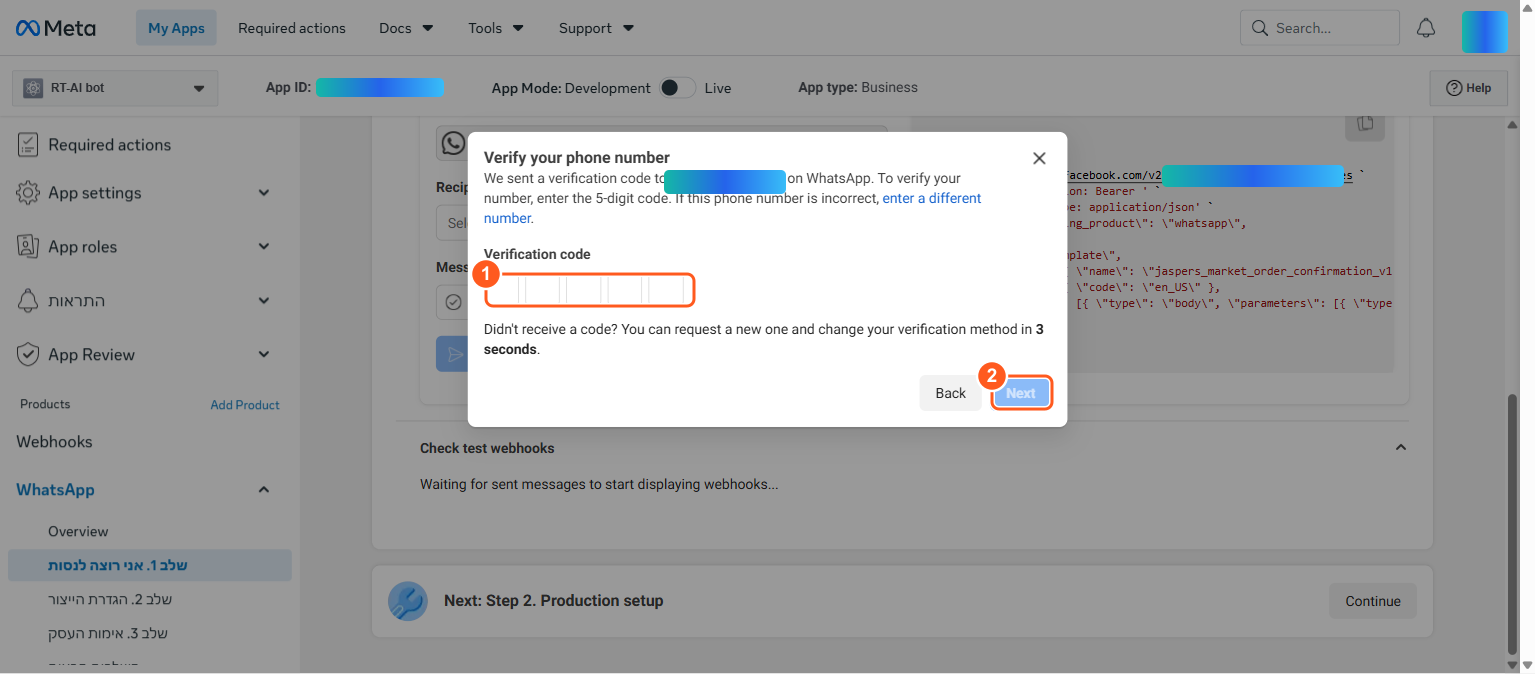The width and height of the screenshot is (1535, 674).
Task: Click the Meta logo
Action: click(56, 28)
